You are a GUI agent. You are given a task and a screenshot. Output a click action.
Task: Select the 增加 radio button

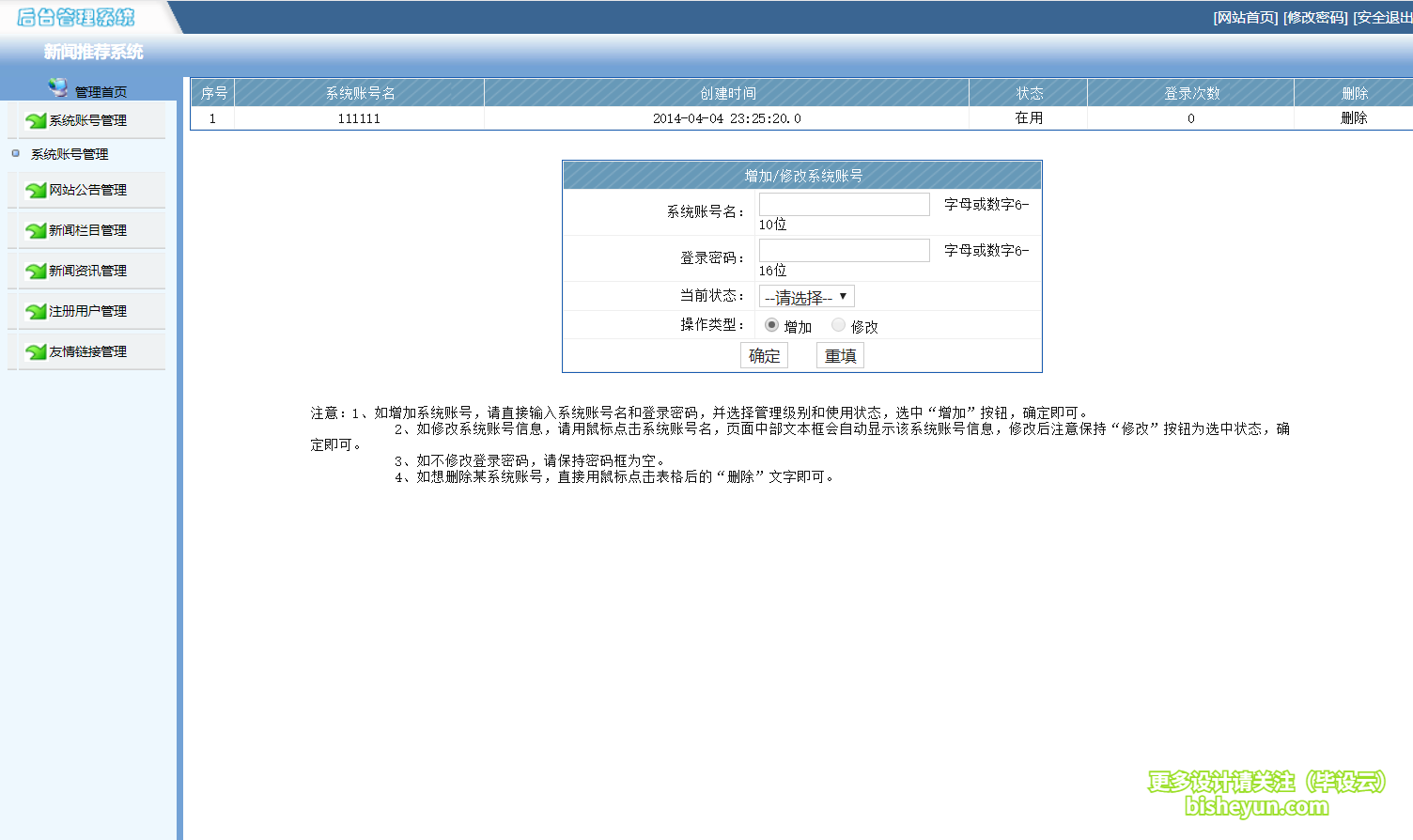point(771,325)
